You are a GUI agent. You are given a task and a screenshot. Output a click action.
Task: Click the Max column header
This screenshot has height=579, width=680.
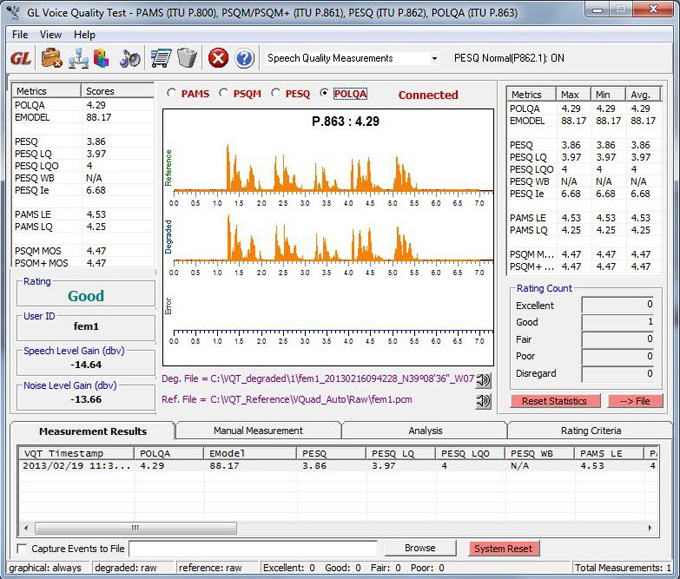(573, 95)
